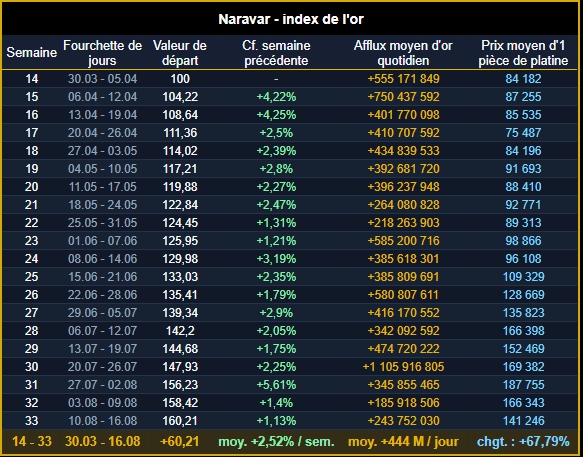The height and width of the screenshot is (457, 583).
Task: Click the Prix moyen d'1 pièce de platine header
Action: tap(523, 53)
